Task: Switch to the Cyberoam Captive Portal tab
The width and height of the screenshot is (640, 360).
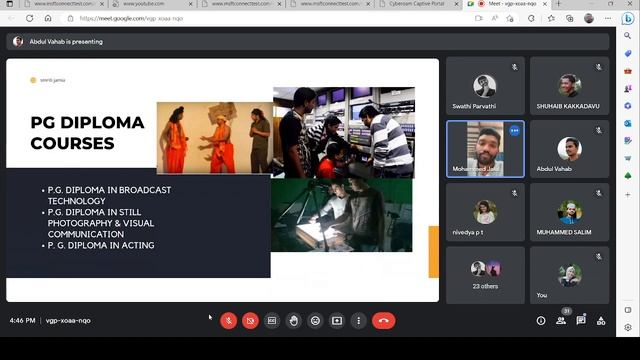Action: pos(419,4)
